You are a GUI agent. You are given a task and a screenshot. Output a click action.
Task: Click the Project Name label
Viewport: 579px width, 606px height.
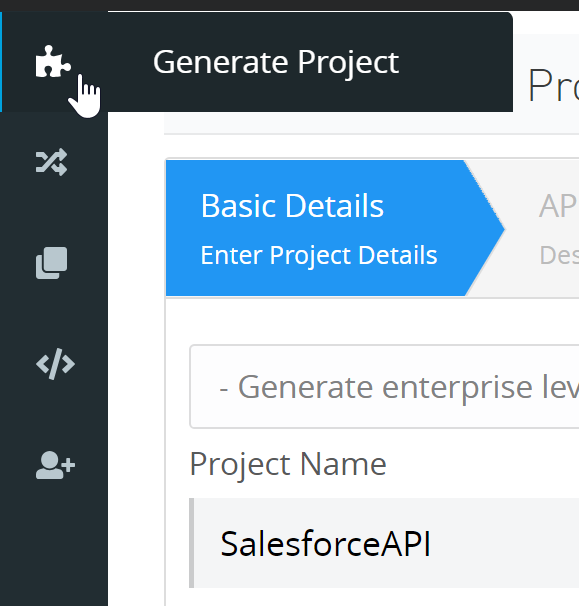(x=288, y=464)
